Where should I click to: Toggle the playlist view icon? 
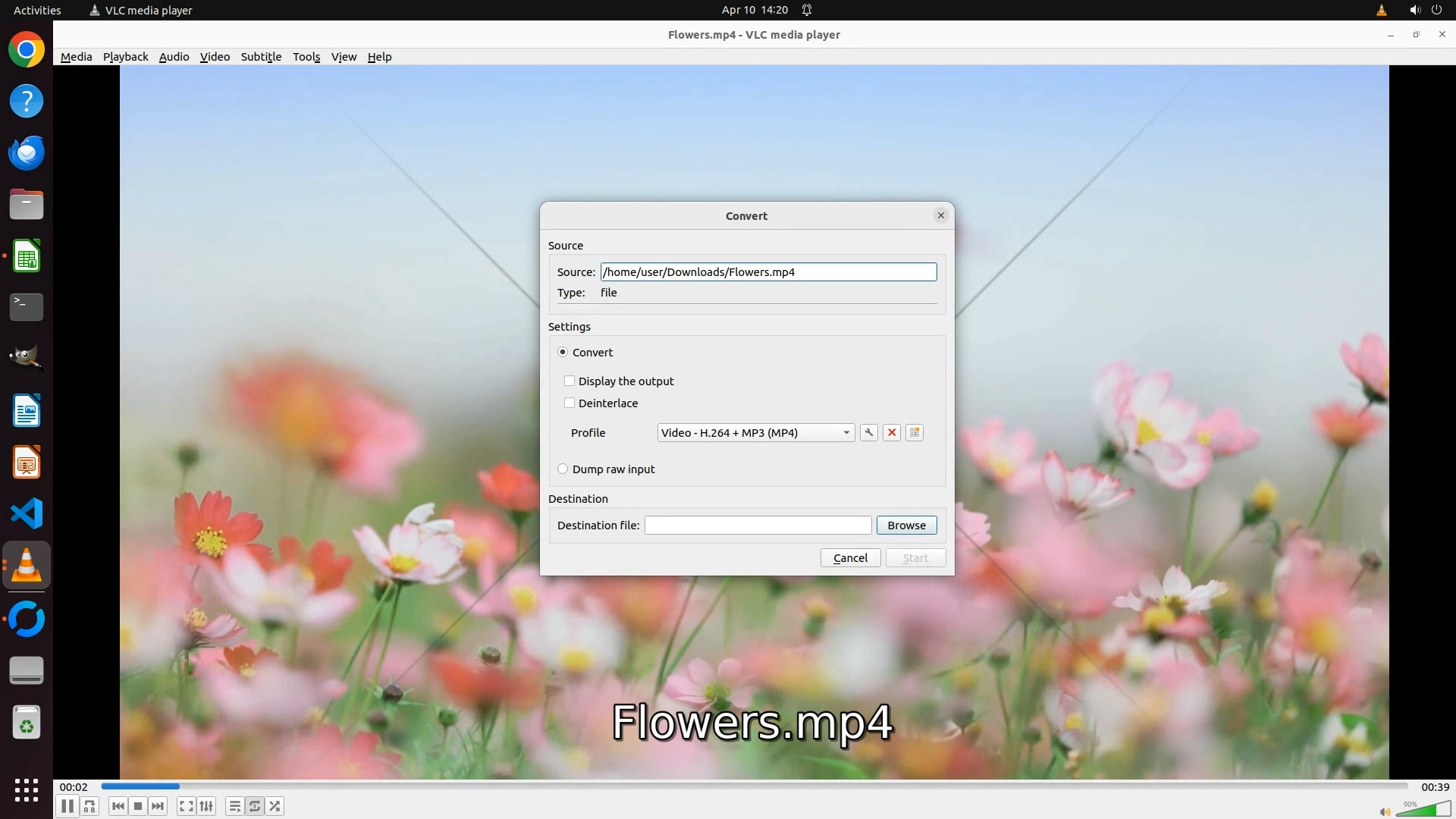coord(234,806)
